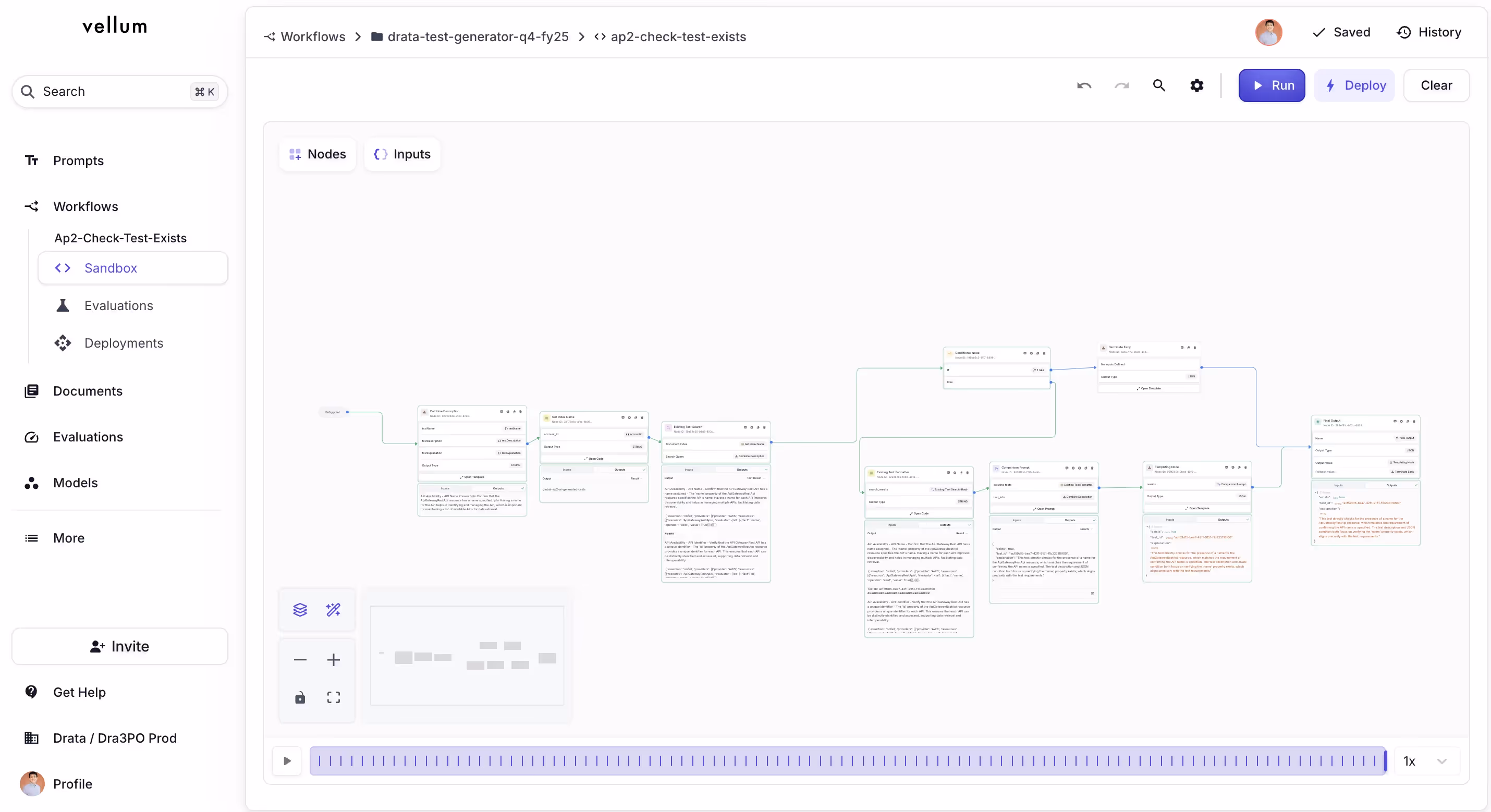Click the trash icon on Terminate Early node
The height and width of the screenshot is (812, 1491).
[1195, 348]
